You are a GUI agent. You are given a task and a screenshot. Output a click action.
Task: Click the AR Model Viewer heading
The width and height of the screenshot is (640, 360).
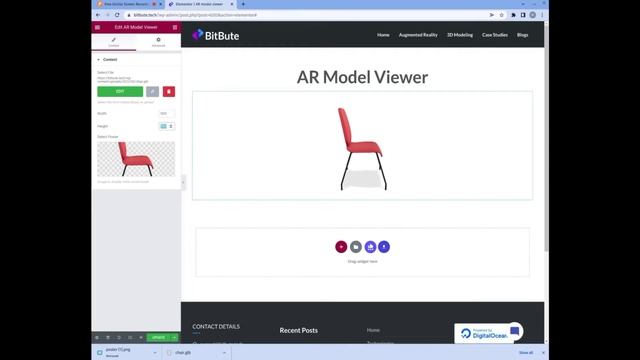coord(362,77)
